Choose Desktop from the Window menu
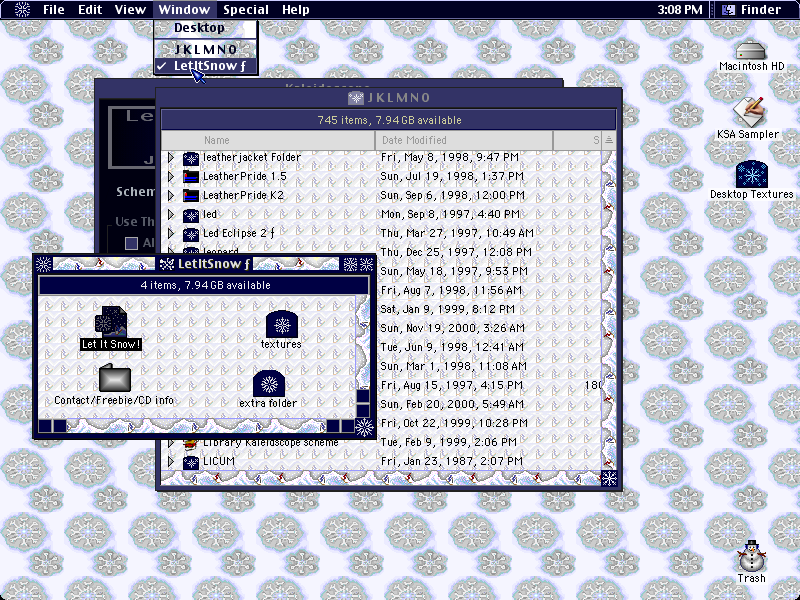The height and width of the screenshot is (600, 800). tap(206, 28)
